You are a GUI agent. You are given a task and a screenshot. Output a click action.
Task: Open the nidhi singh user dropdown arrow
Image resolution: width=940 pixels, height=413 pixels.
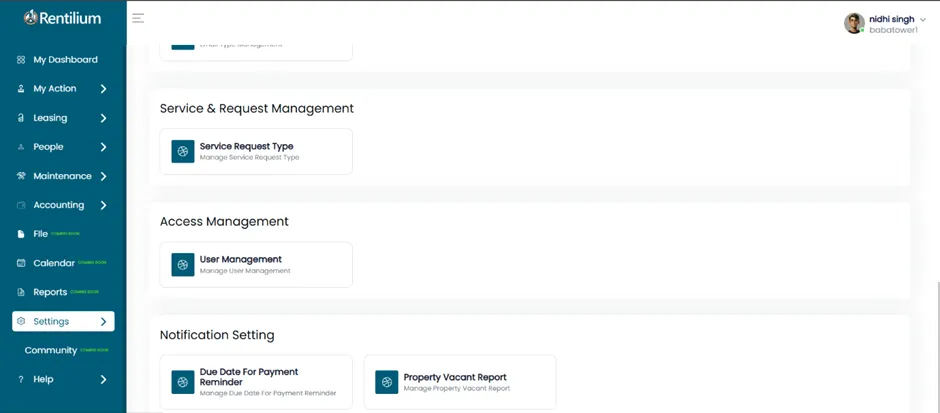click(923, 20)
